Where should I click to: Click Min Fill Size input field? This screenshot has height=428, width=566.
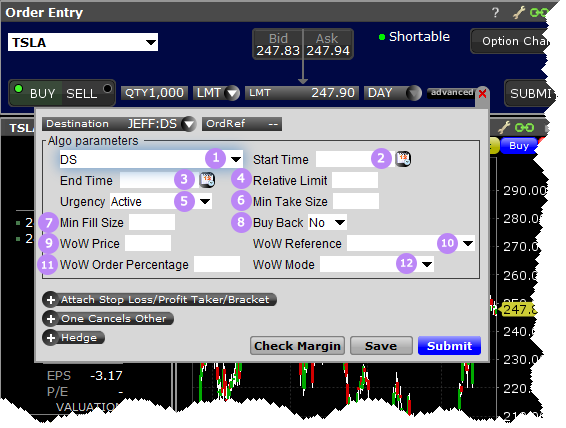coord(152,222)
